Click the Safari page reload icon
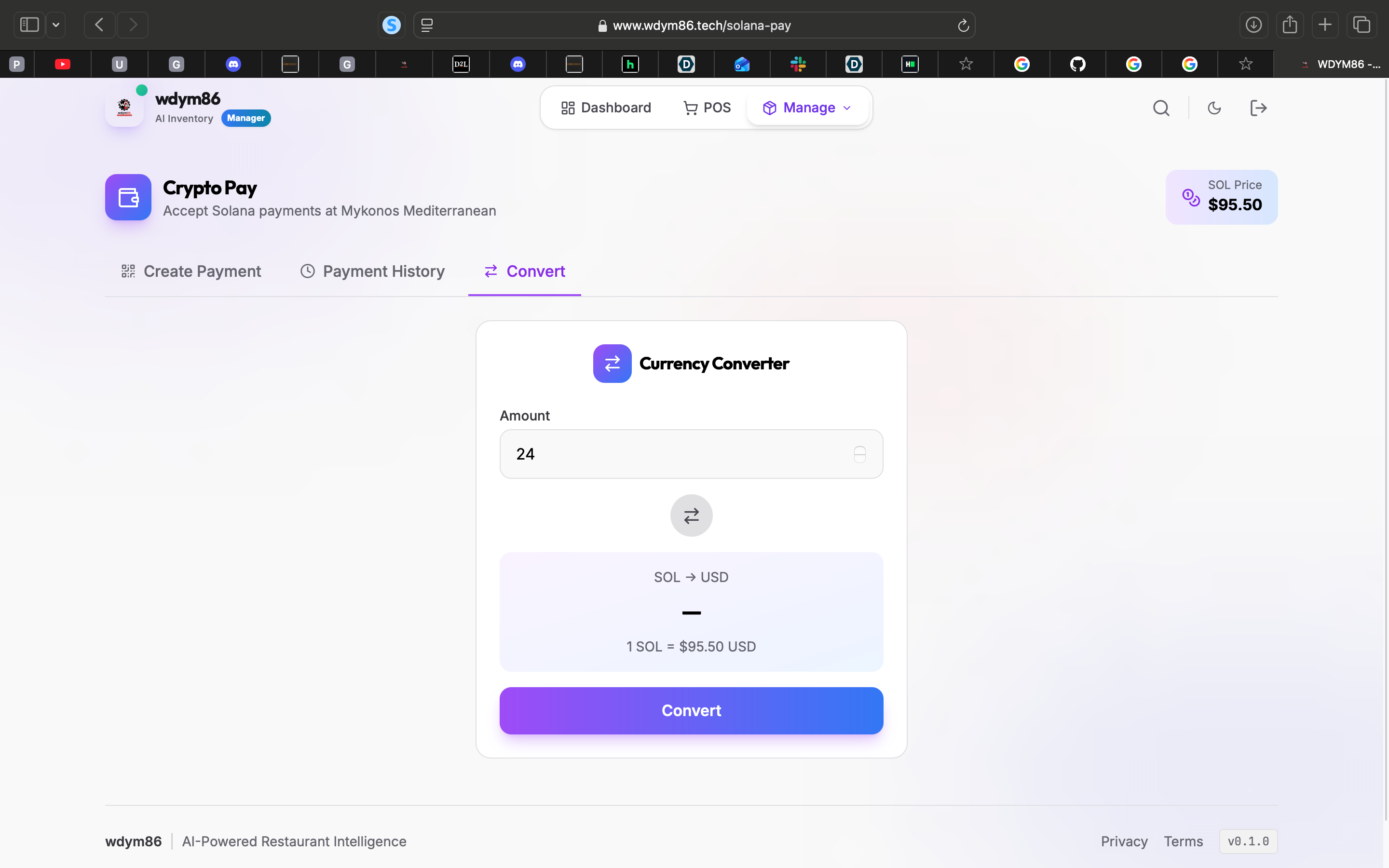This screenshot has width=1389, height=868. pyautogui.click(x=963, y=25)
